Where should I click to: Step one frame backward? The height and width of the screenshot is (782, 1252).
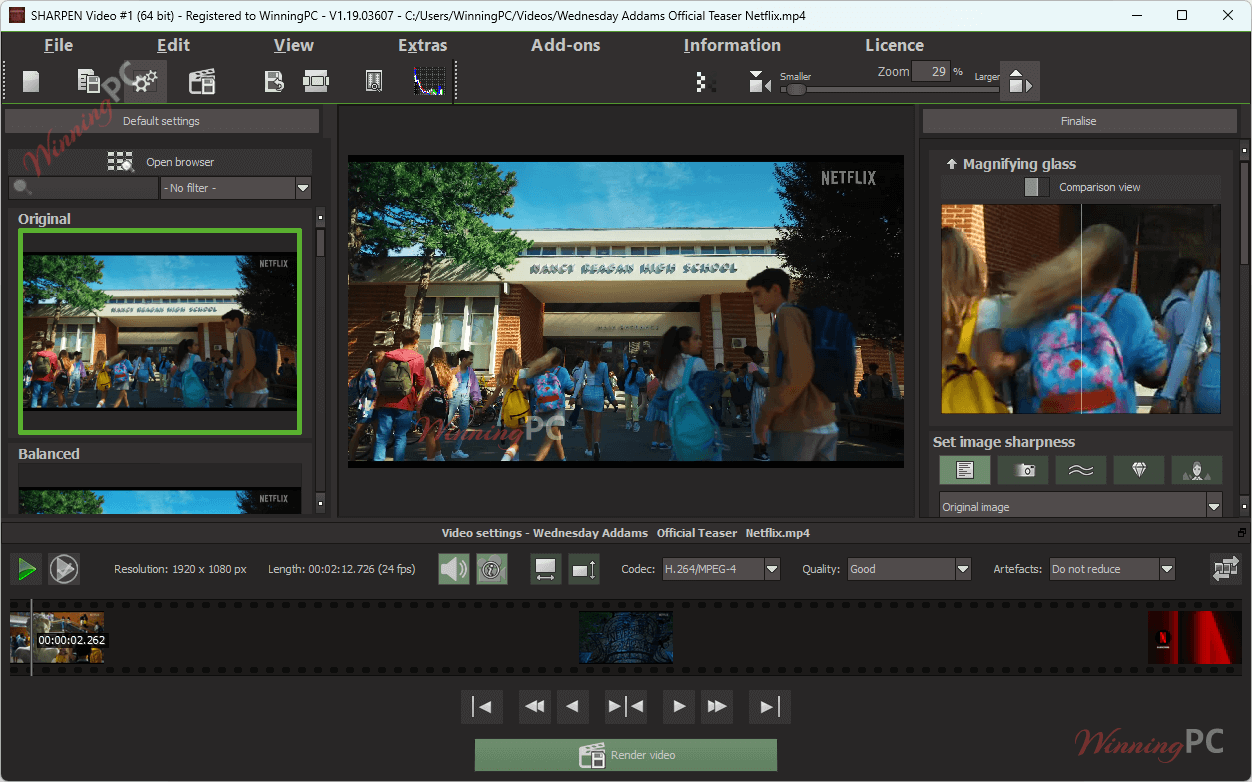(572, 707)
